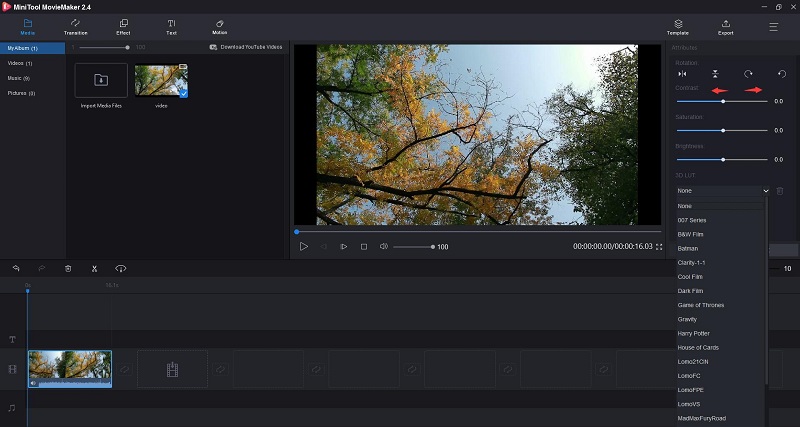
Task: Flip the clip horizontally
Action: [x=682, y=74]
